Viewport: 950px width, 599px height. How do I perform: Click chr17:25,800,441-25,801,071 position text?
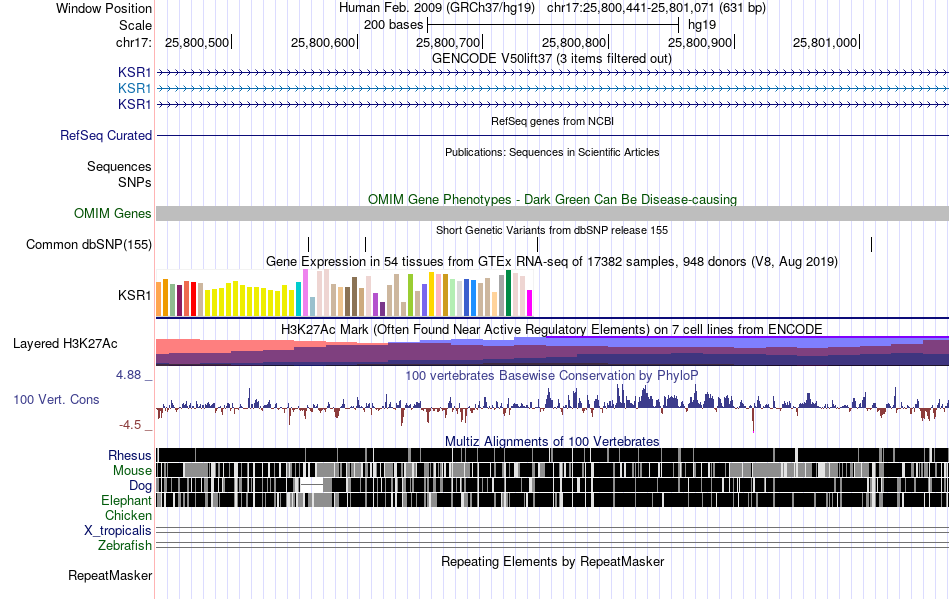656,8
